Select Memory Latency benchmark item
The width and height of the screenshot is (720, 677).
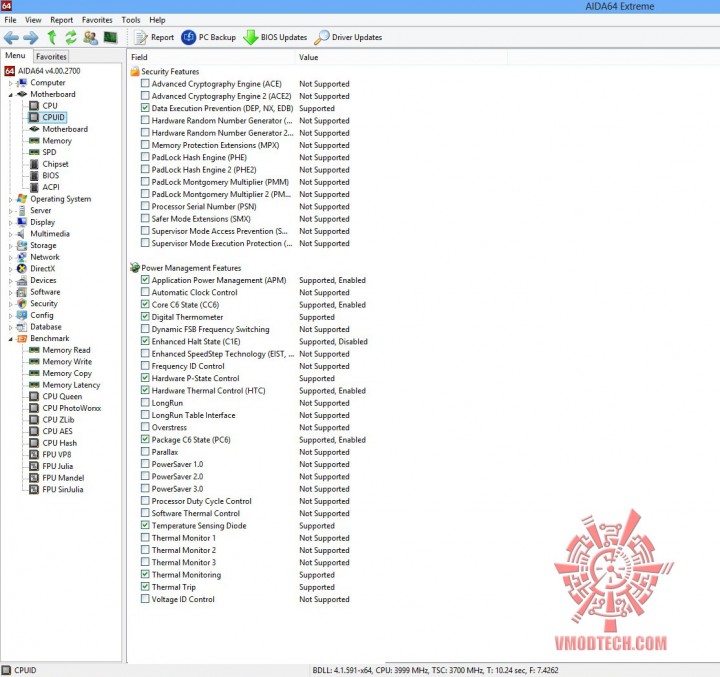[x=71, y=385]
